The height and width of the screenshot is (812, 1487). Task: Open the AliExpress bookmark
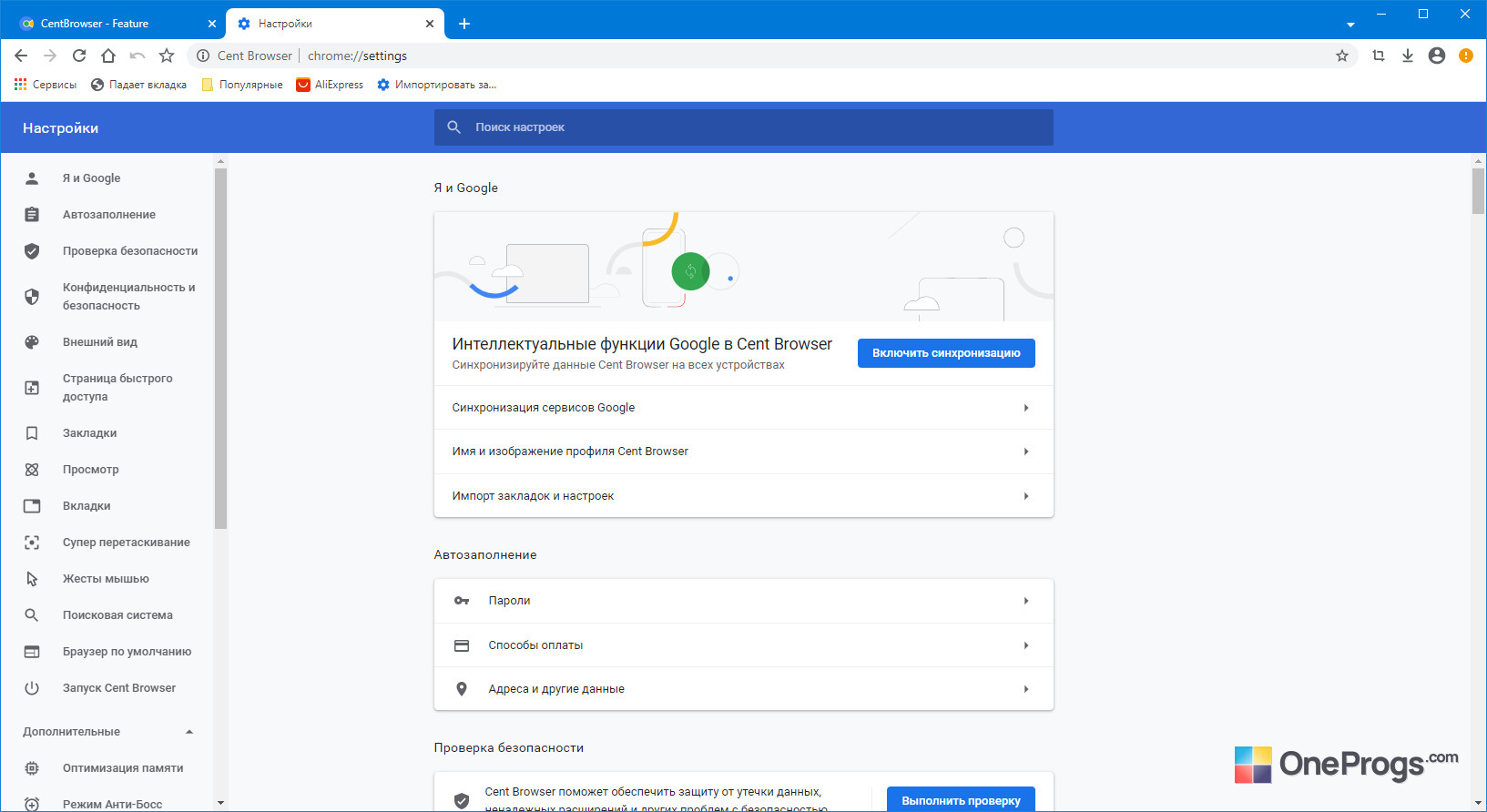[x=330, y=85]
